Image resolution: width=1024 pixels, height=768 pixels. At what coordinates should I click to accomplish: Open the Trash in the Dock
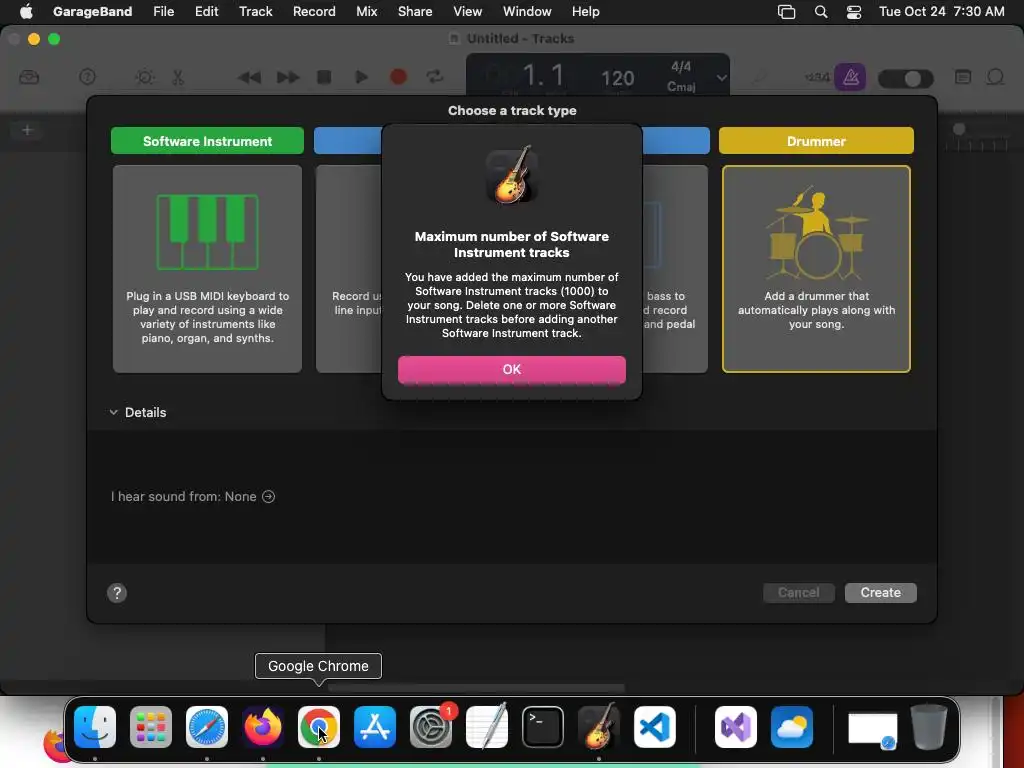tap(929, 726)
